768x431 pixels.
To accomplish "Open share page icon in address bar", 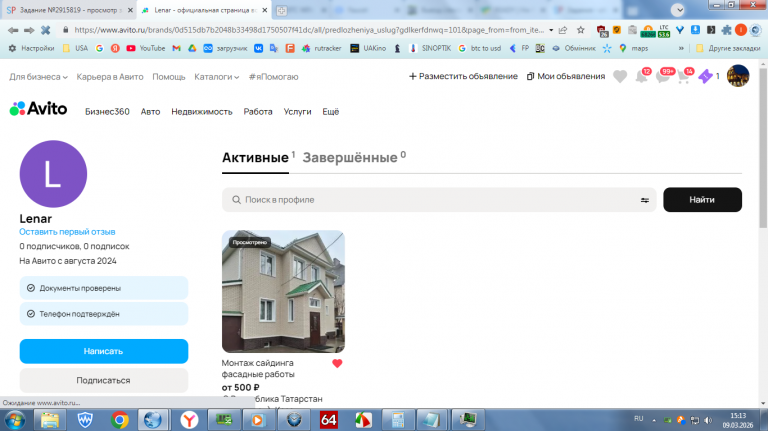I will [563, 30].
